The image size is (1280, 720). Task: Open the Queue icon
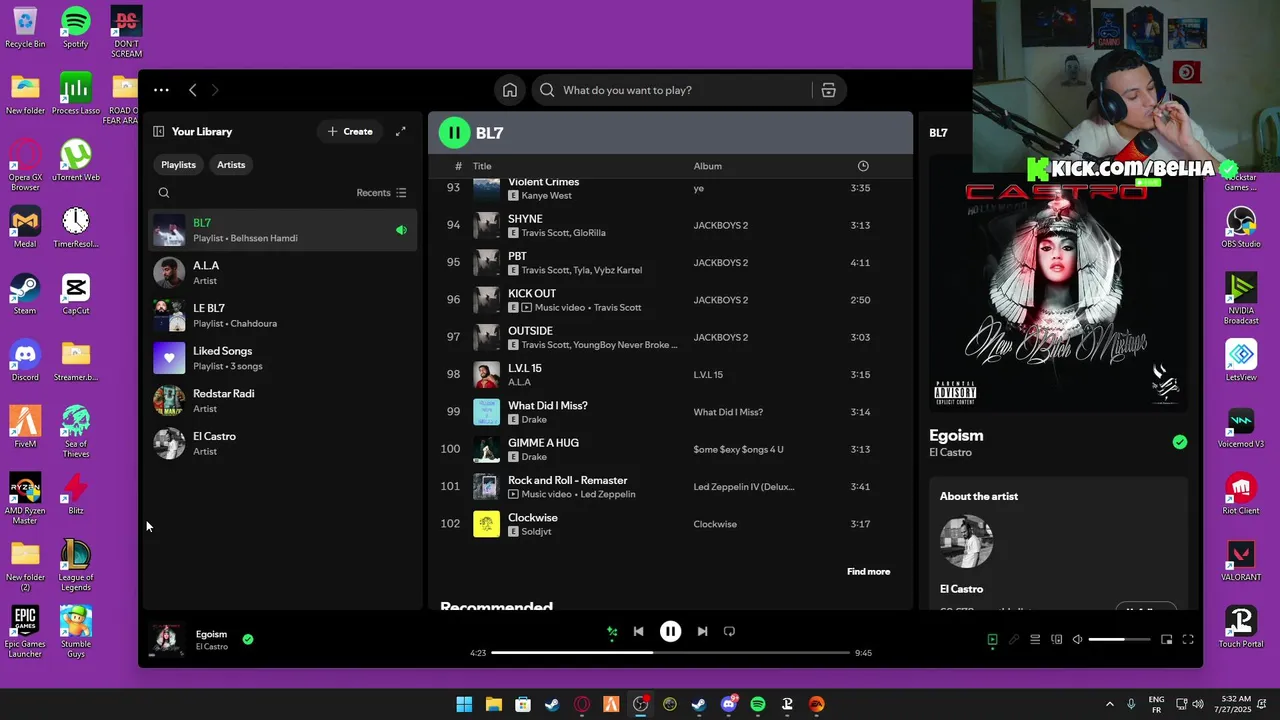[x=1035, y=640]
